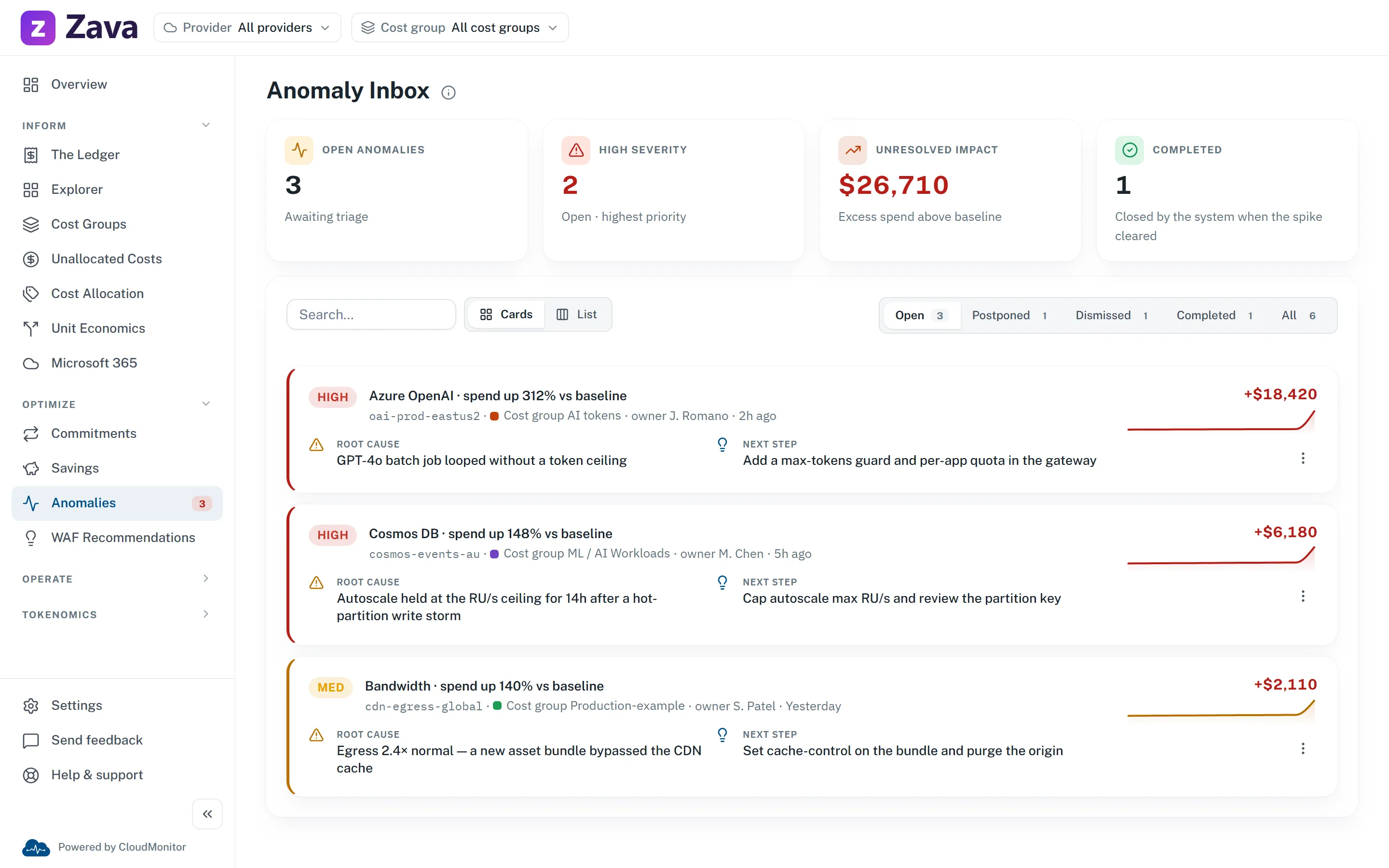This screenshot has width=1389, height=868.
Task: Click the Completed checkmark icon
Action: pos(1130,150)
